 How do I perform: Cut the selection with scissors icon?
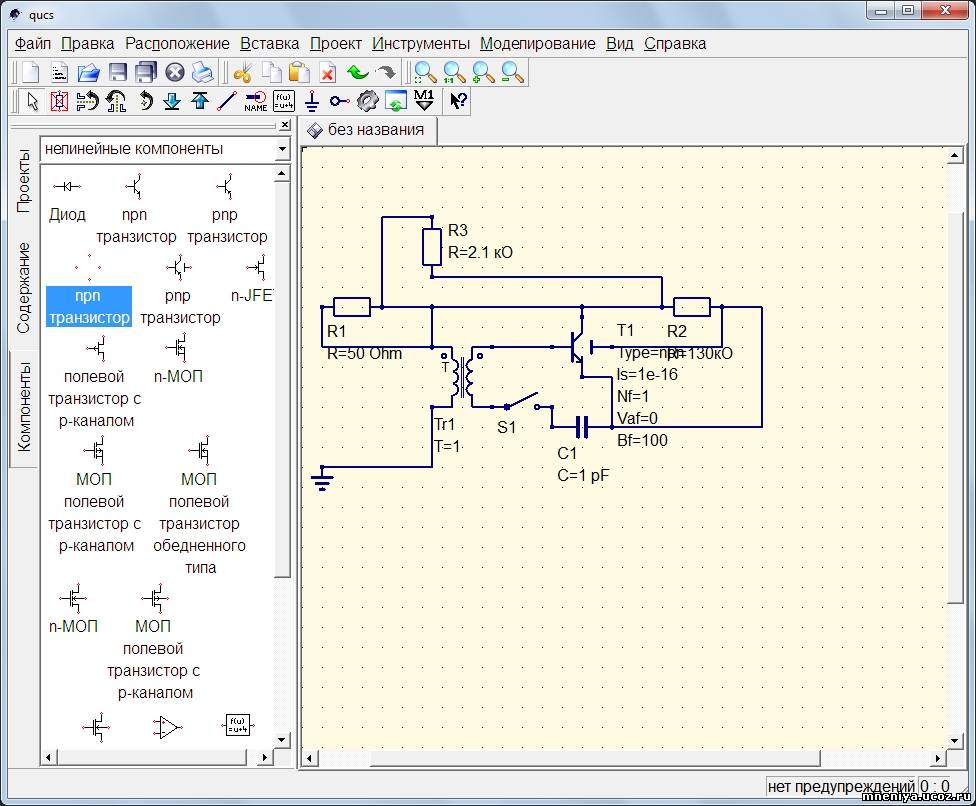coord(242,73)
